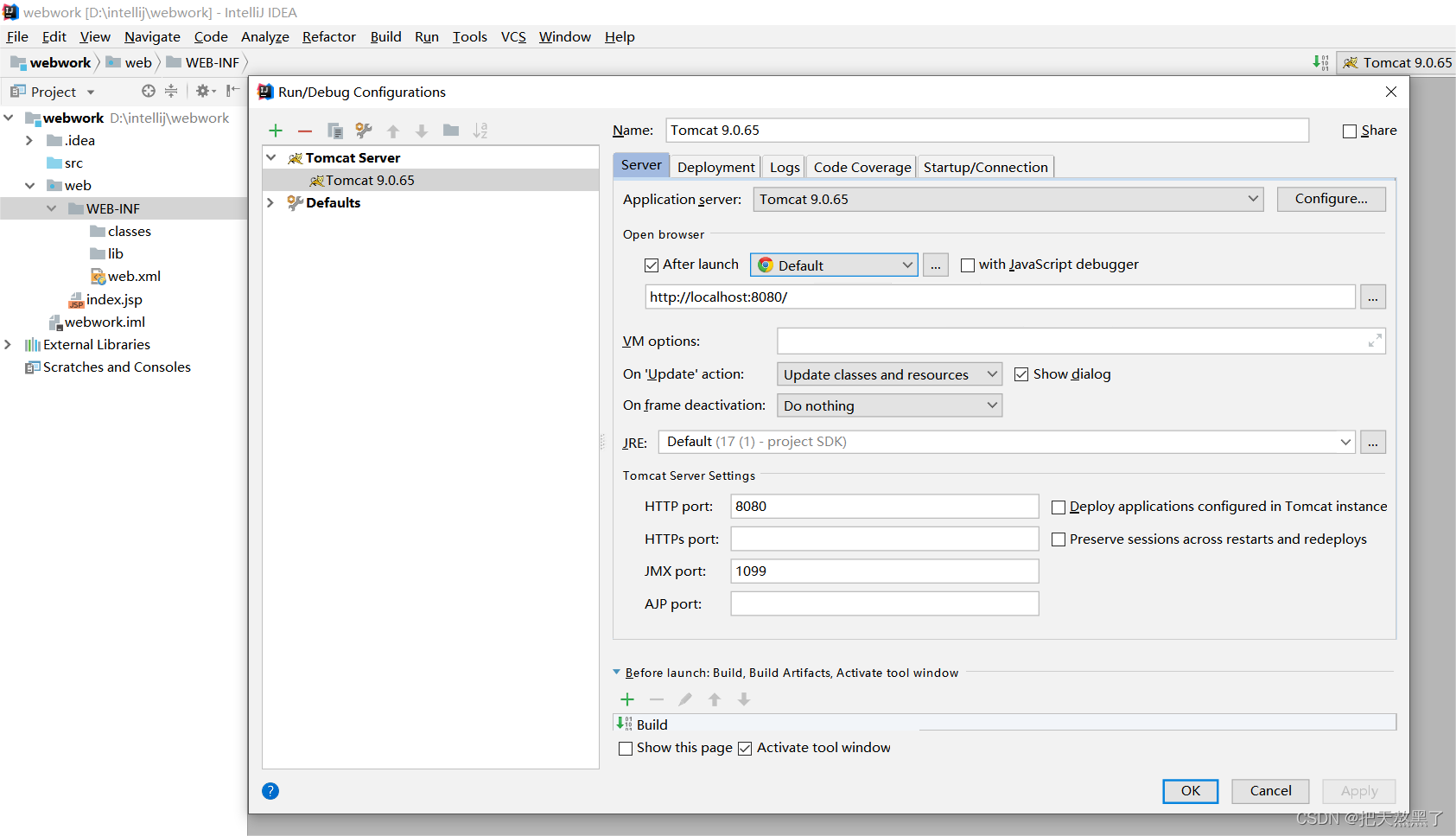Expand External Libraries node
This screenshot has height=836, width=1456.
8,344
